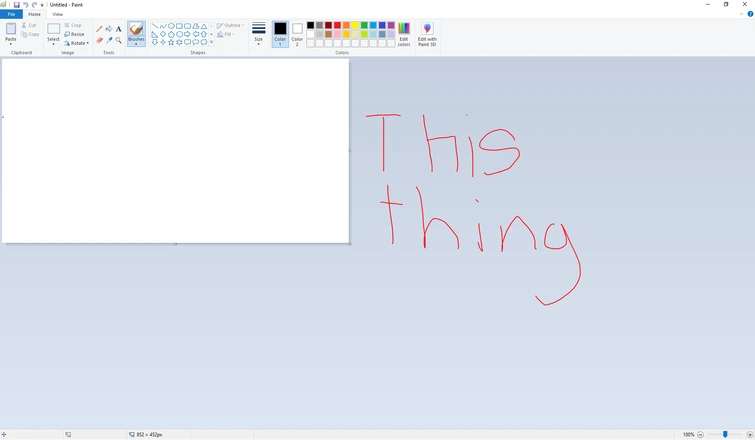Click the Save icon in title bar
The image size is (755, 440).
click(x=16, y=4)
